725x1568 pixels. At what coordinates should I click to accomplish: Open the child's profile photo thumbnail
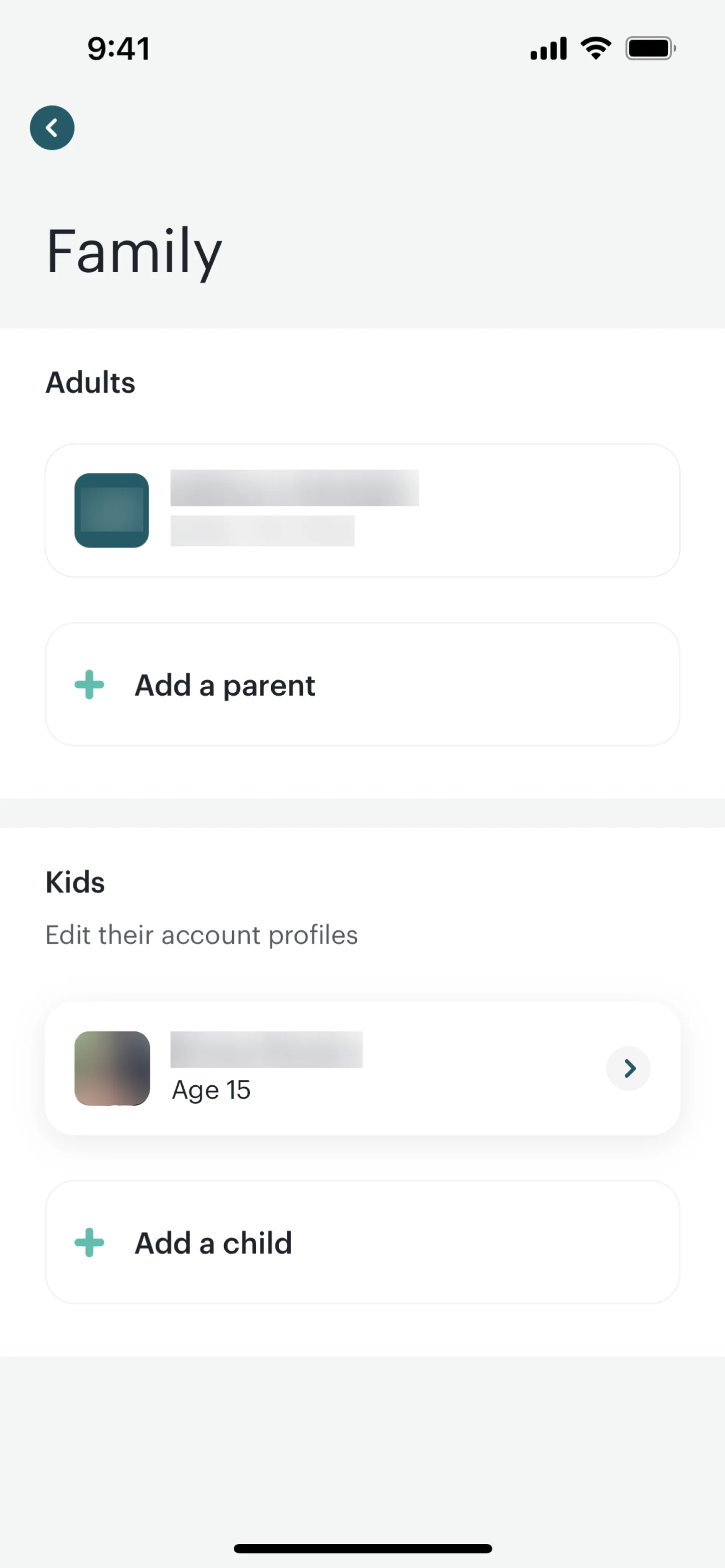[112, 1068]
